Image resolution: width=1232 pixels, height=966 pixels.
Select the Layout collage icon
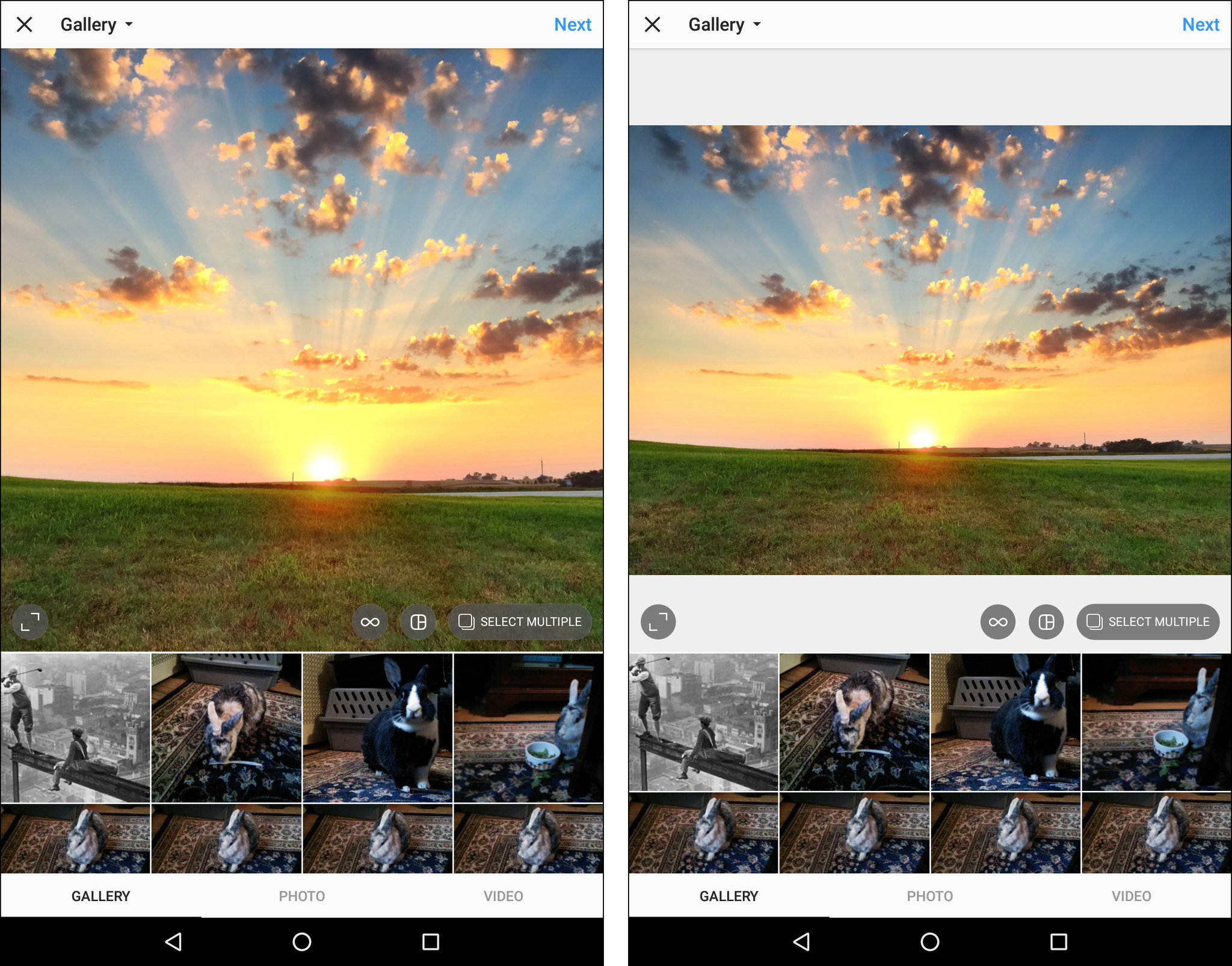pos(419,622)
